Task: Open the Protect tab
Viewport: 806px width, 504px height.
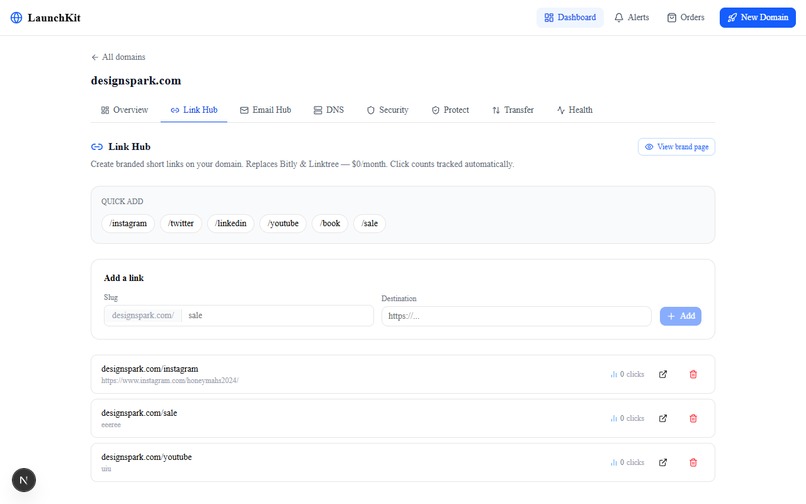Action: [450, 110]
